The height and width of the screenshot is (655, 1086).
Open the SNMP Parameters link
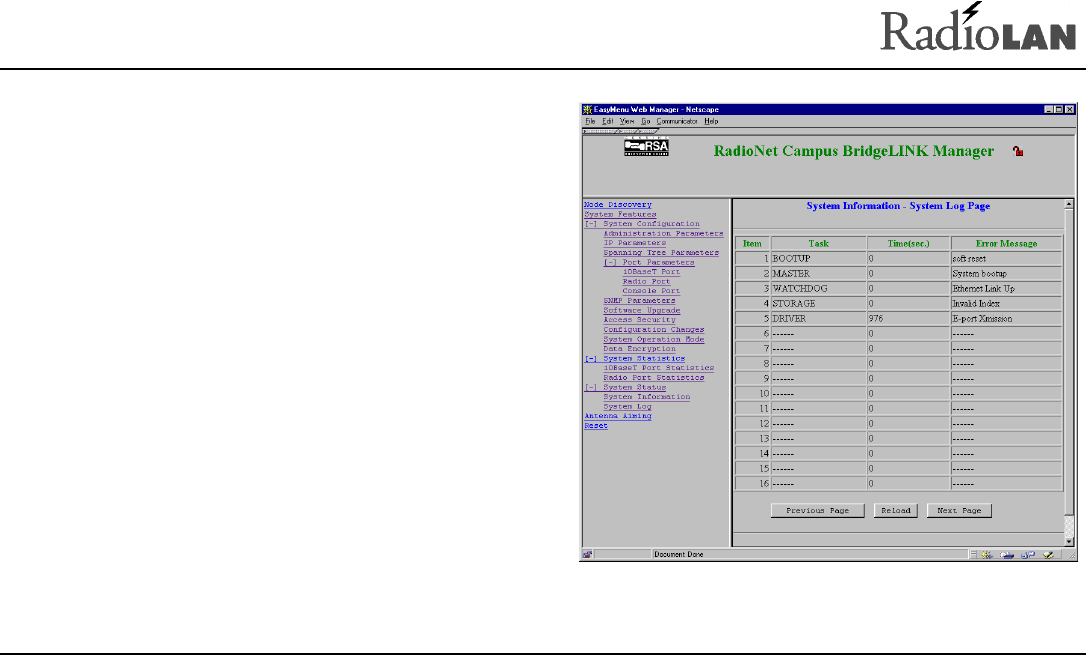click(x=639, y=301)
